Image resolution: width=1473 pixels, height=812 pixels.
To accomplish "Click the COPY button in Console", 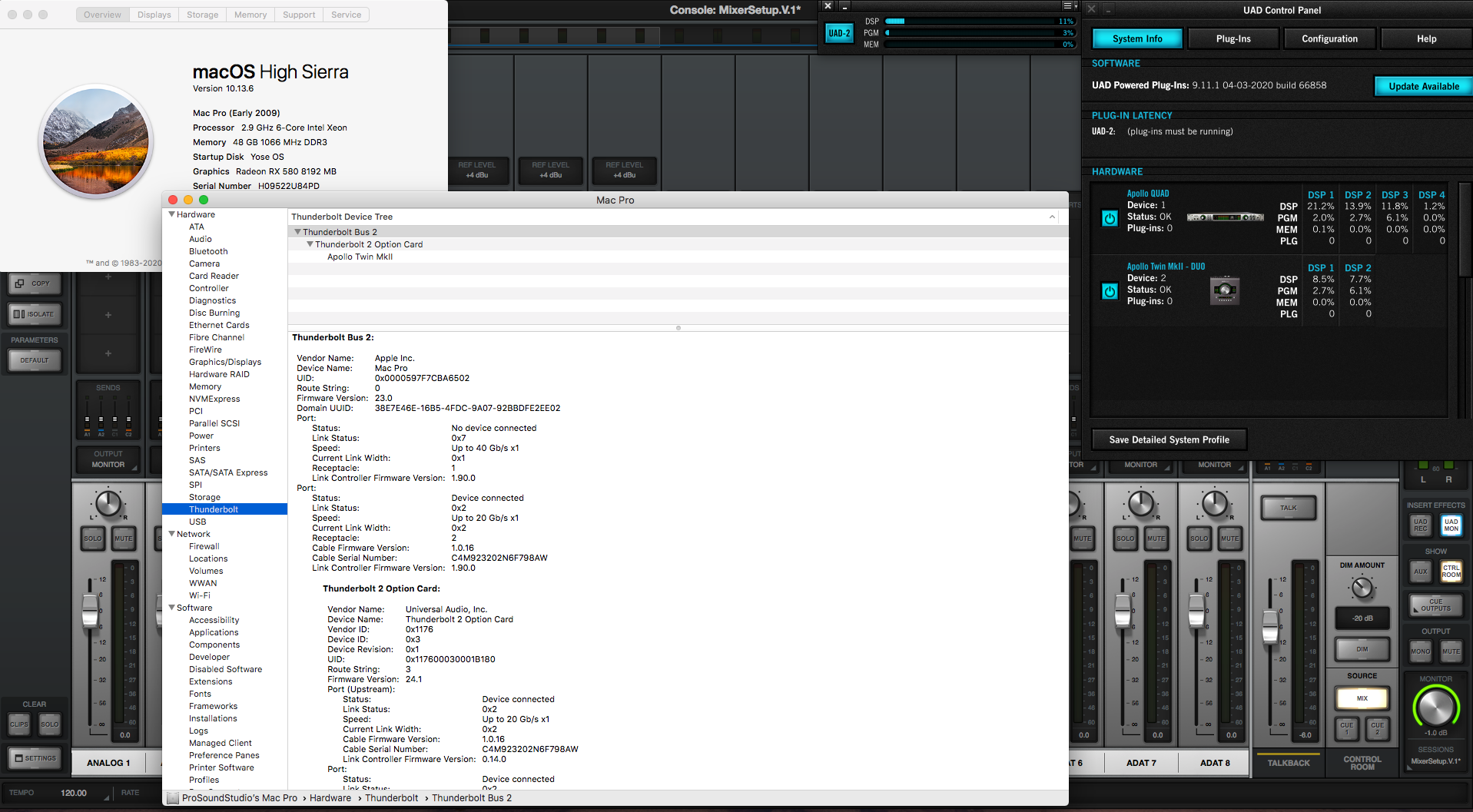I will pos(34,283).
